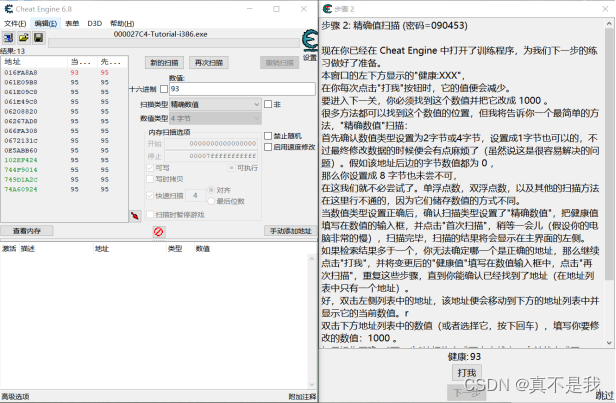
Task: Open the 数值类型 dropdown
Action: (215, 118)
